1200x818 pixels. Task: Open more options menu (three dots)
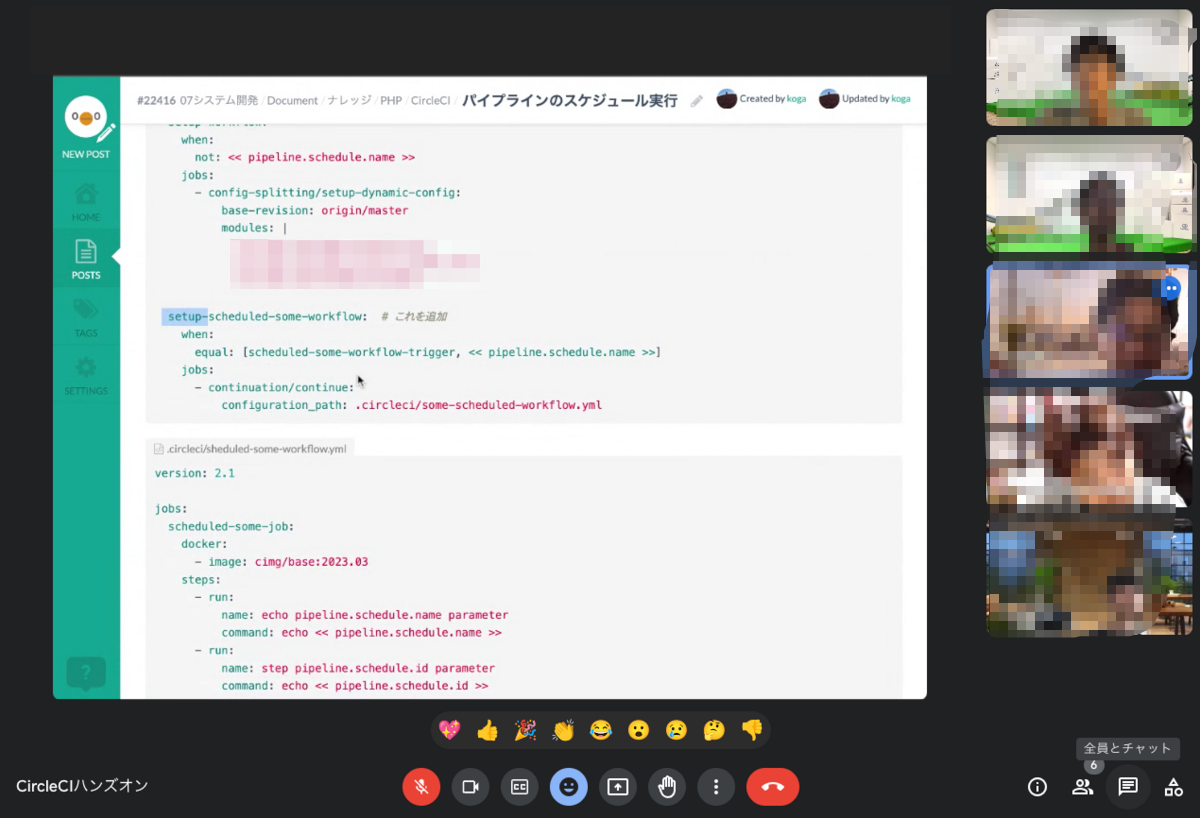tap(716, 787)
